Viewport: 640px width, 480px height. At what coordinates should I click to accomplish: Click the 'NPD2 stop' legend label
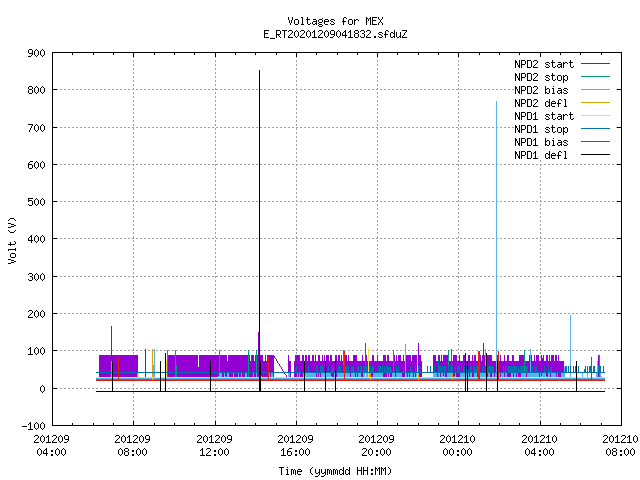tap(541, 77)
